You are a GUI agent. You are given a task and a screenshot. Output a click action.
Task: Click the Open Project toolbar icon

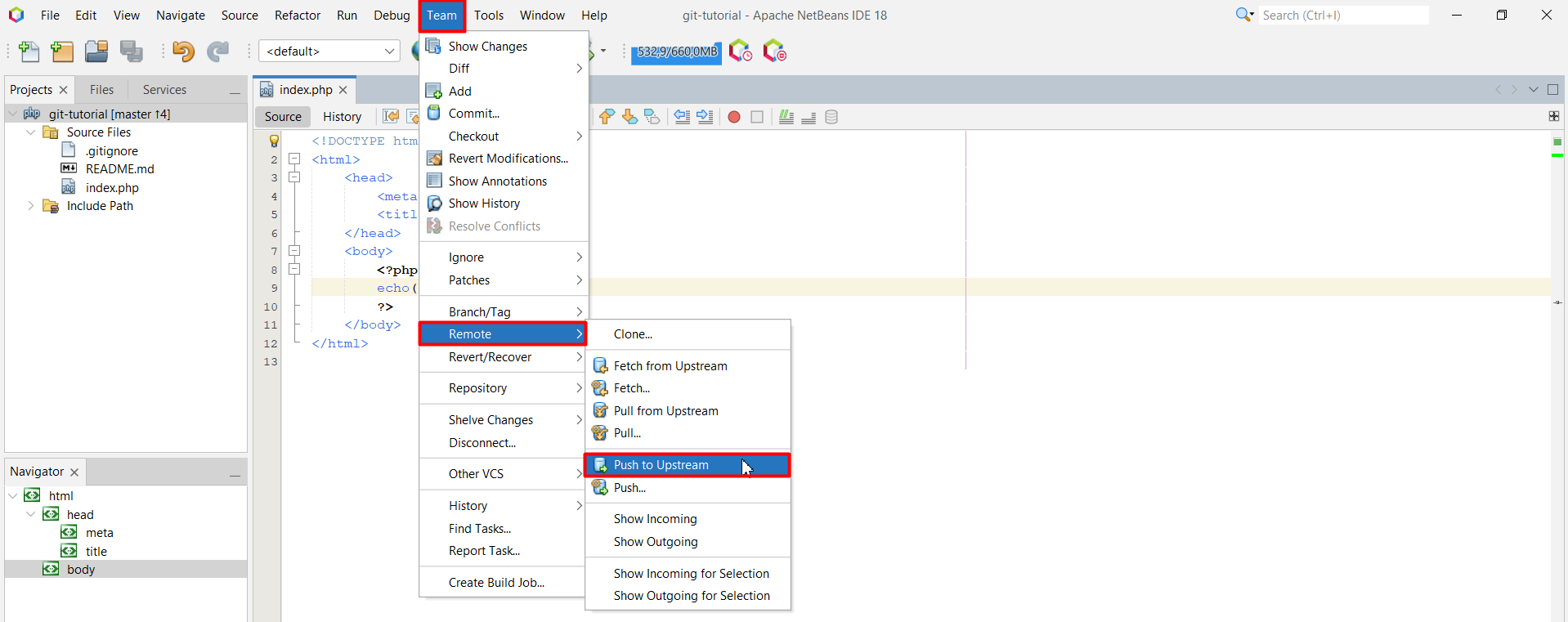(96, 51)
